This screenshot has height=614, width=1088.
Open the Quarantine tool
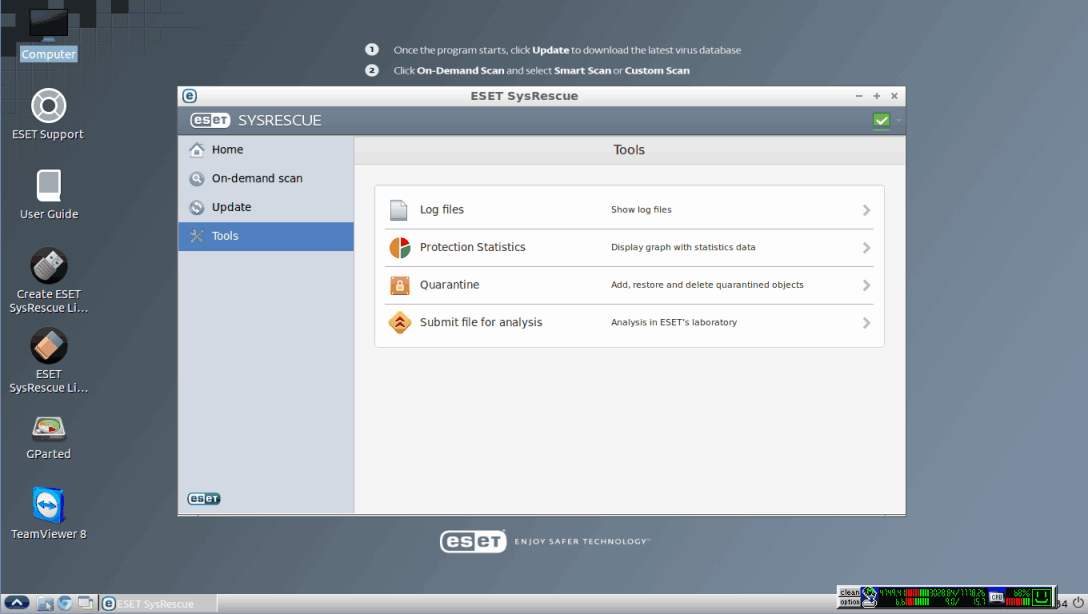[629, 285]
